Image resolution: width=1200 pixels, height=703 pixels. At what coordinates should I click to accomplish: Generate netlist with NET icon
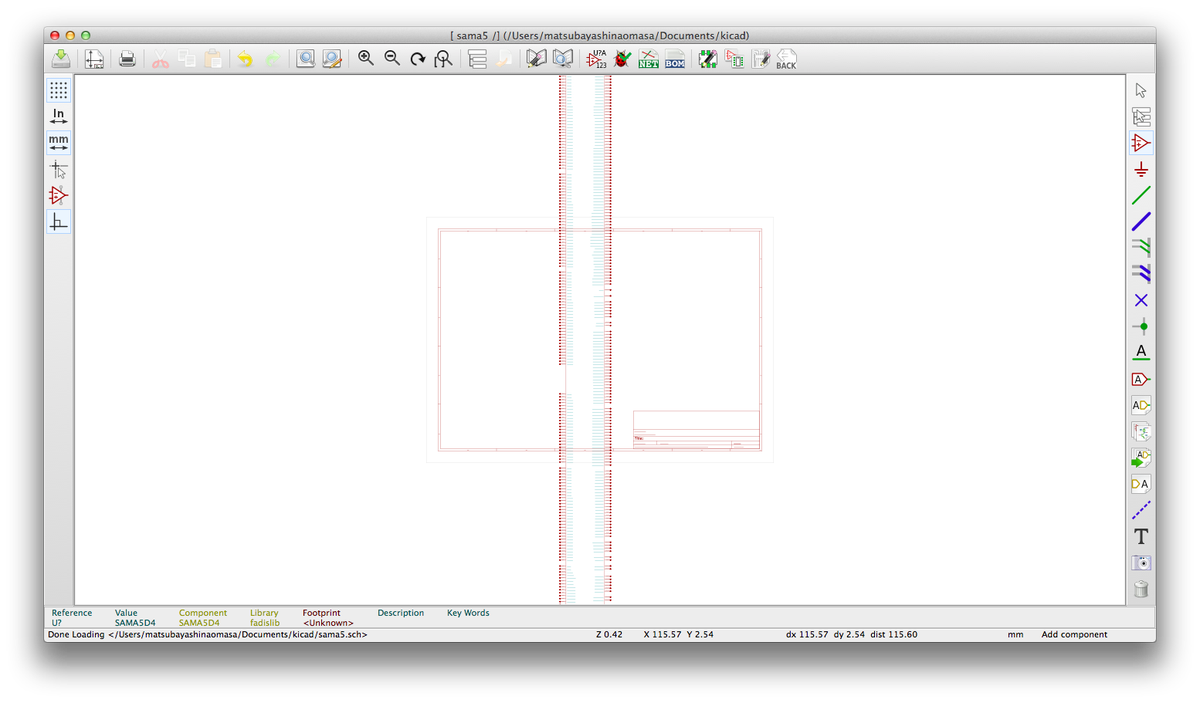tap(649, 59)
